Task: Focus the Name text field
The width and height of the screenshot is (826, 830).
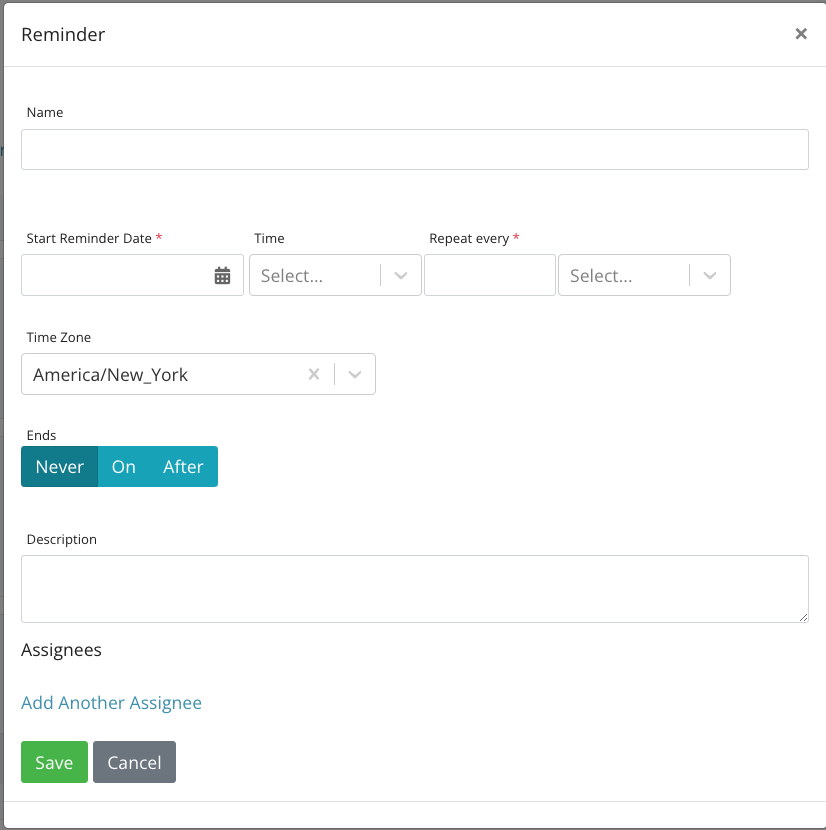Action: (414, 150)
